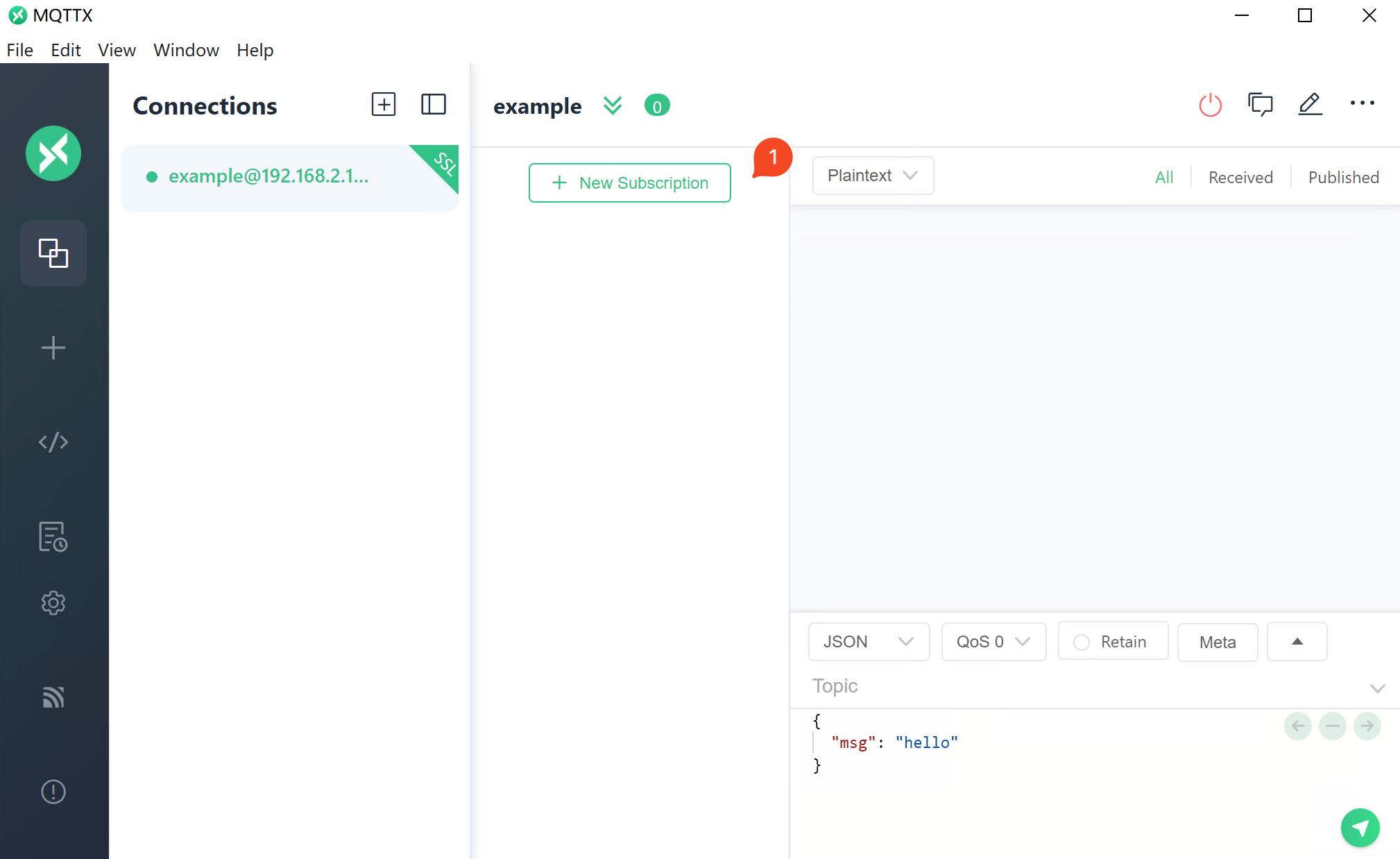Open the Connections page icon in sidebar
Image resolution: width=1400 pixels, height=859 pixels.
(x=53, y=253)
